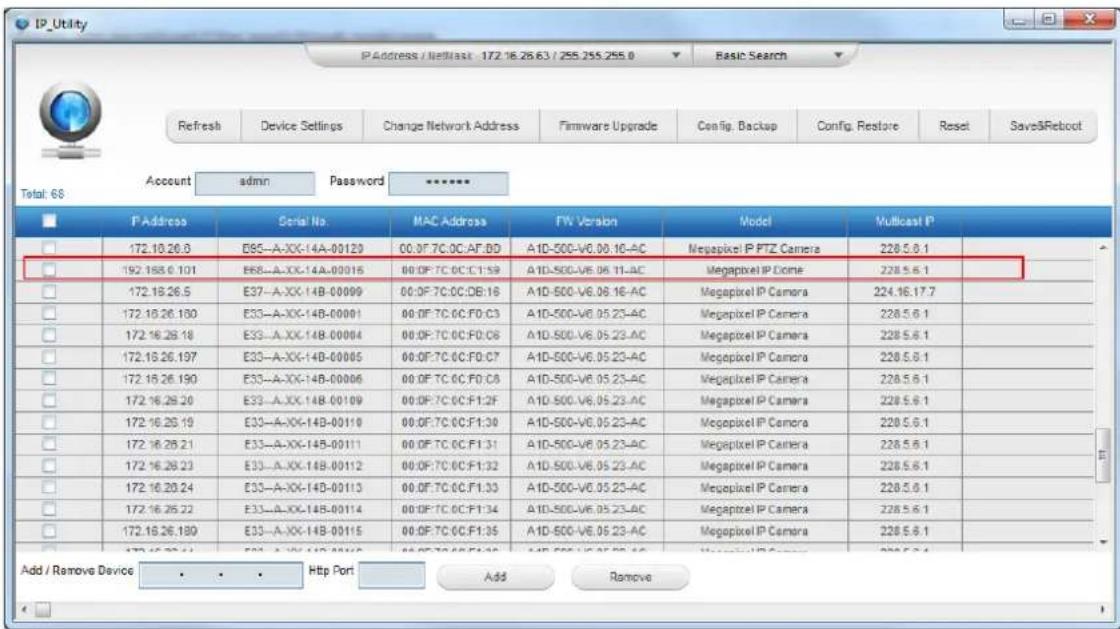Image resolution: width=1120 pixels, height=629 pixels.
Task: Click the horizontal scrollbar right arrow
Action: [x=1102, y=610]
